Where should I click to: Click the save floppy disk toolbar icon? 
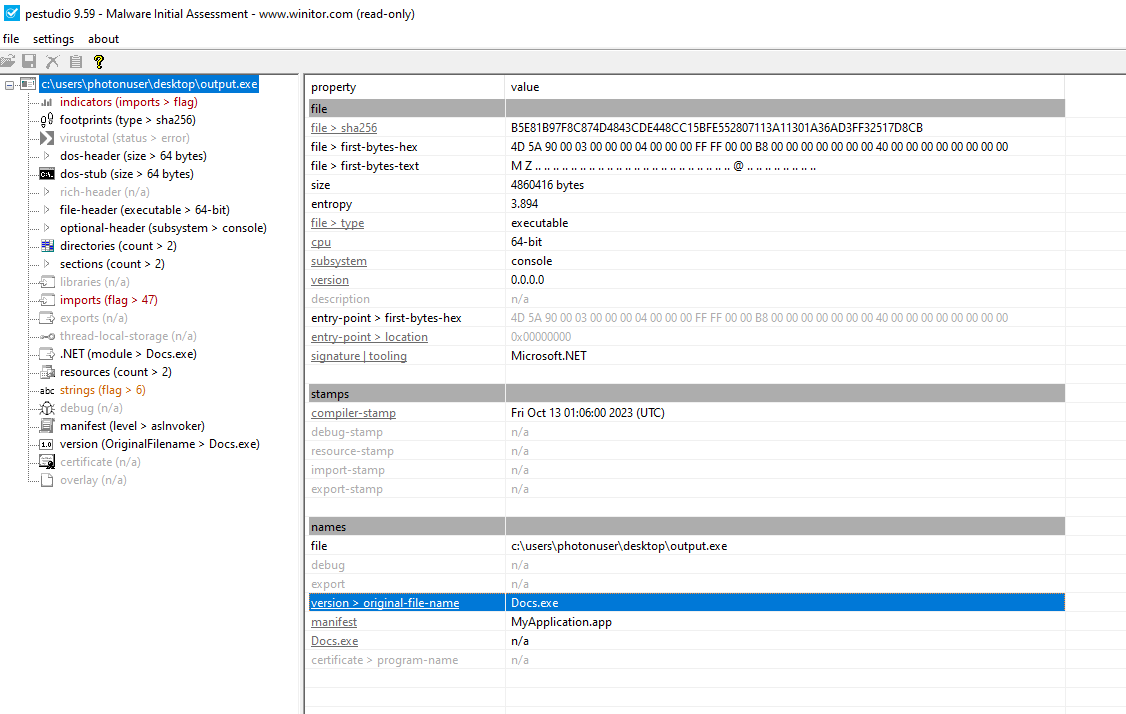coord(29,62)
